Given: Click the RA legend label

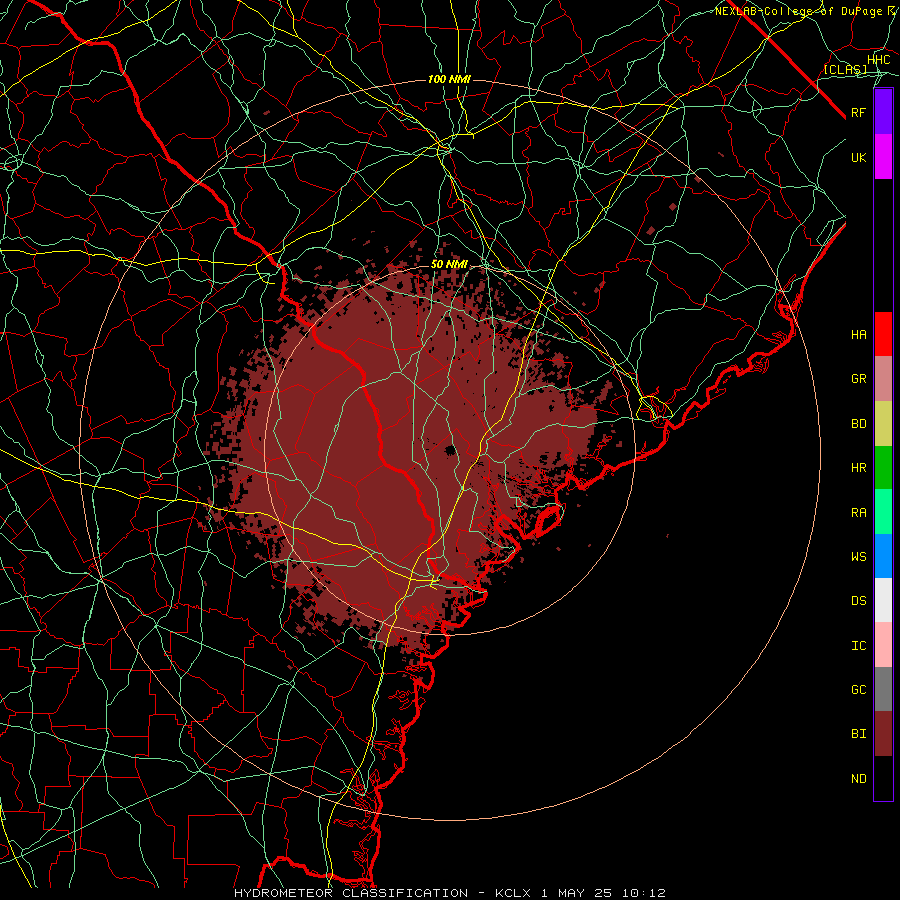Looking at the screenshot, I should coord(859,512).
